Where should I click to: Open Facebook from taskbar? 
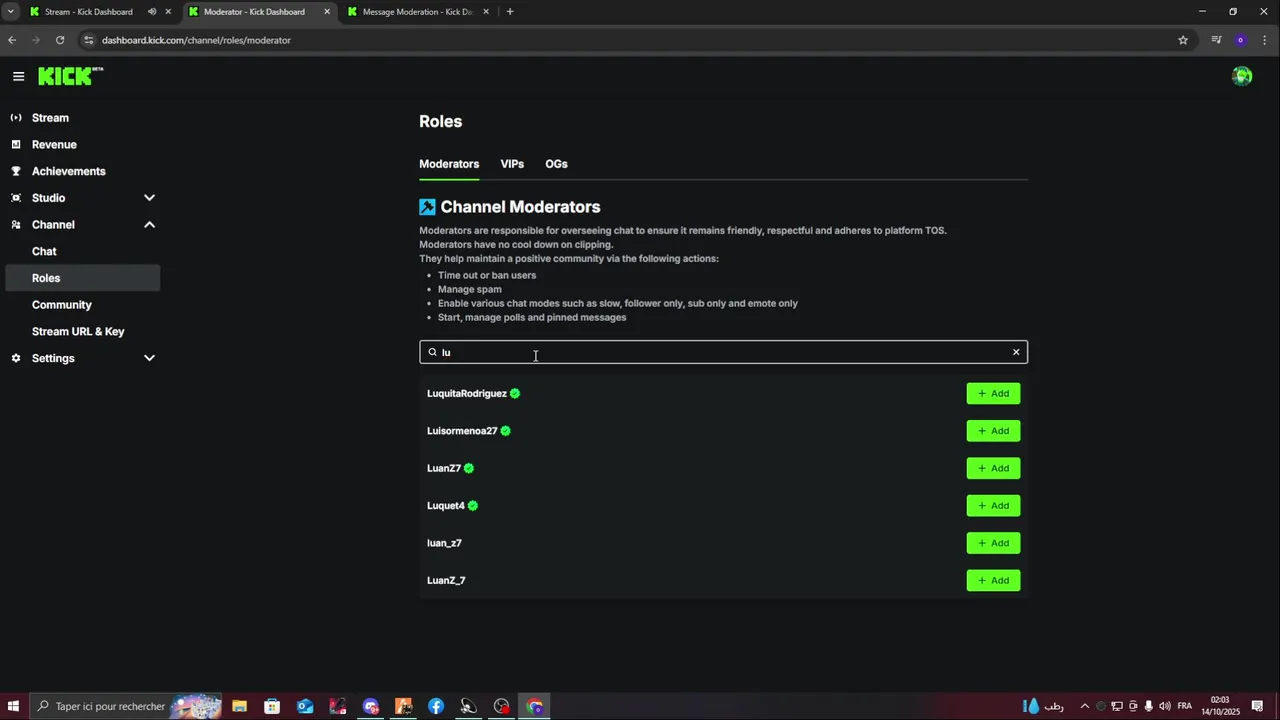(436, 706)
